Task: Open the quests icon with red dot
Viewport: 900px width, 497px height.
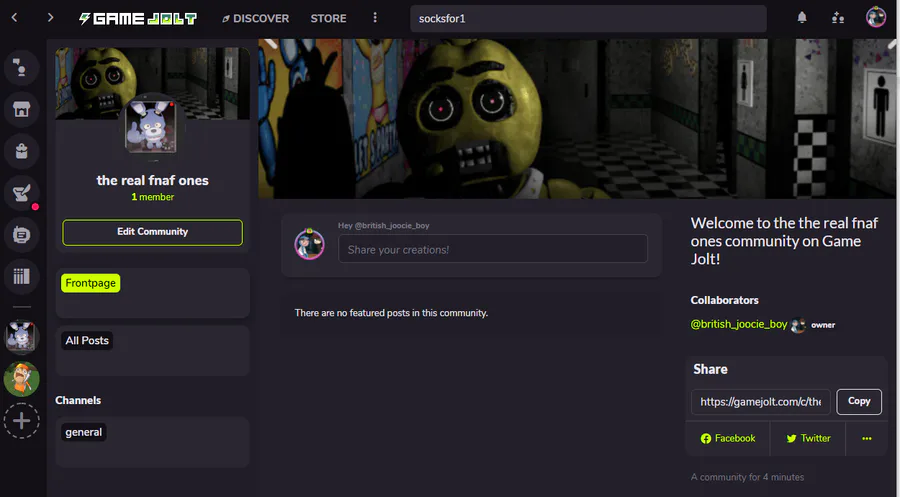Action: click(x=21, y=193)
